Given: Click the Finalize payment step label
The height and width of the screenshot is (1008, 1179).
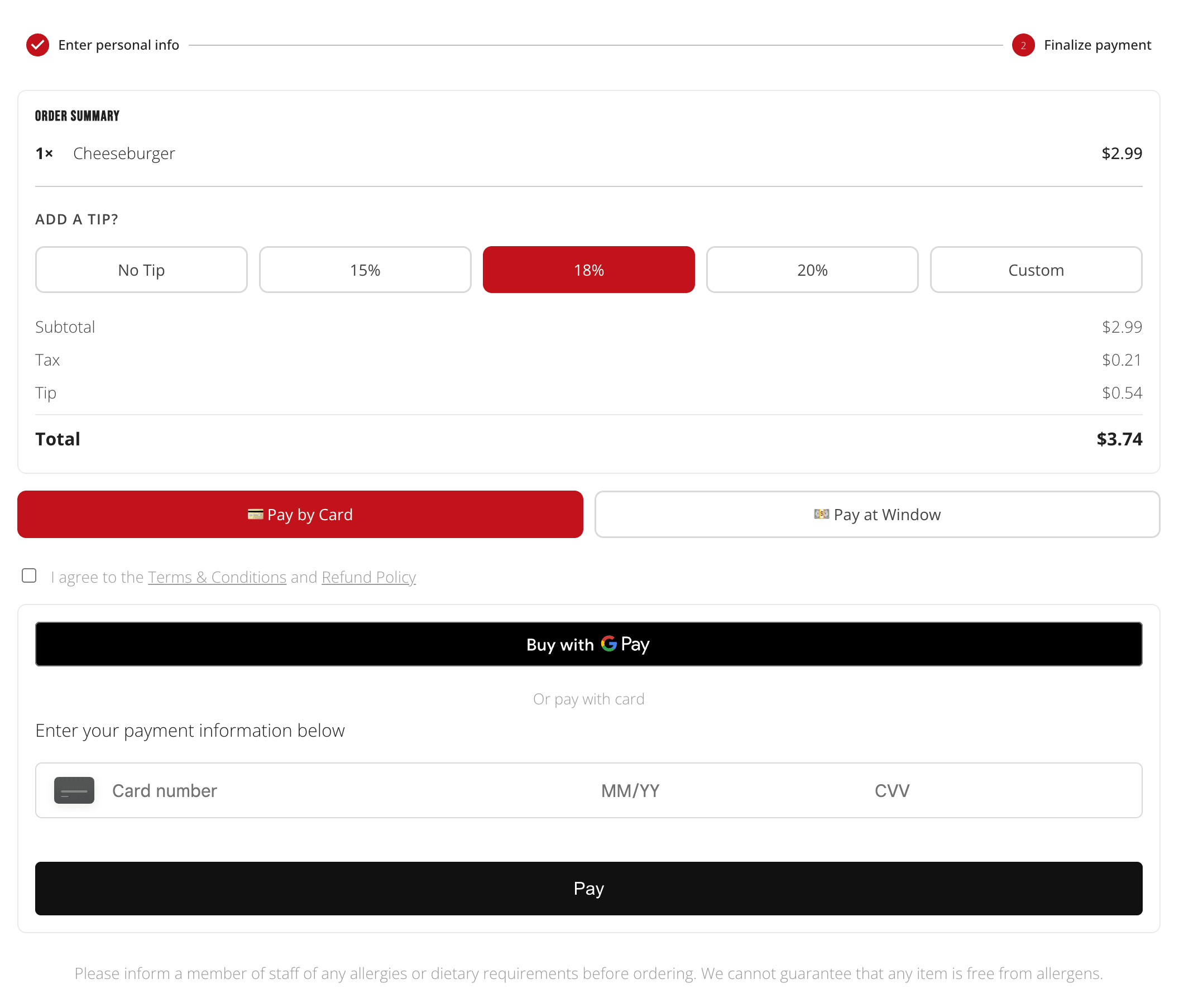Looking at the screenshot, I should point(1097,45).
